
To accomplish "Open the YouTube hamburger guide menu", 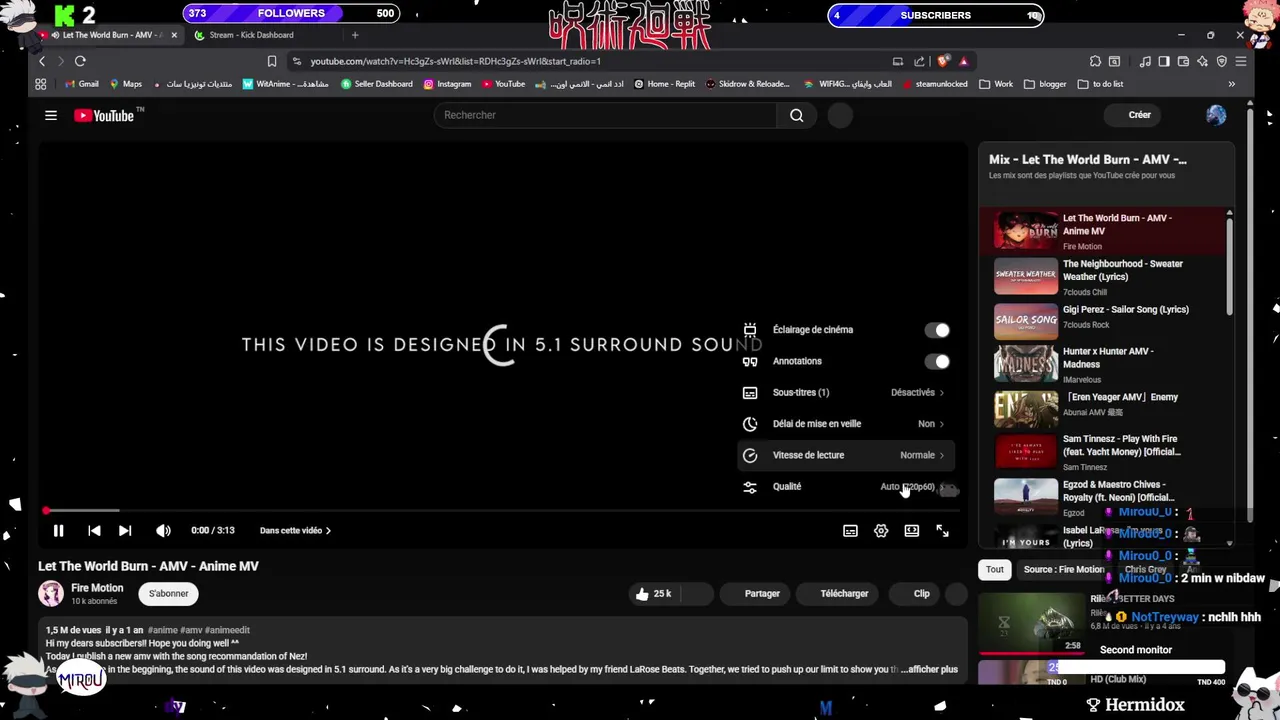I will [51, 115].
